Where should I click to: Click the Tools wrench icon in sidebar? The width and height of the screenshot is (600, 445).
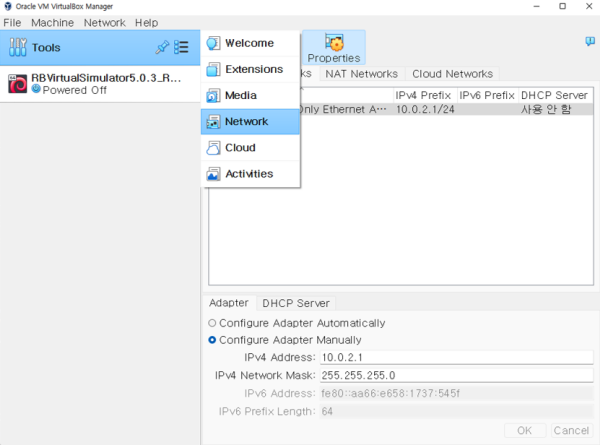click(18, 47)
